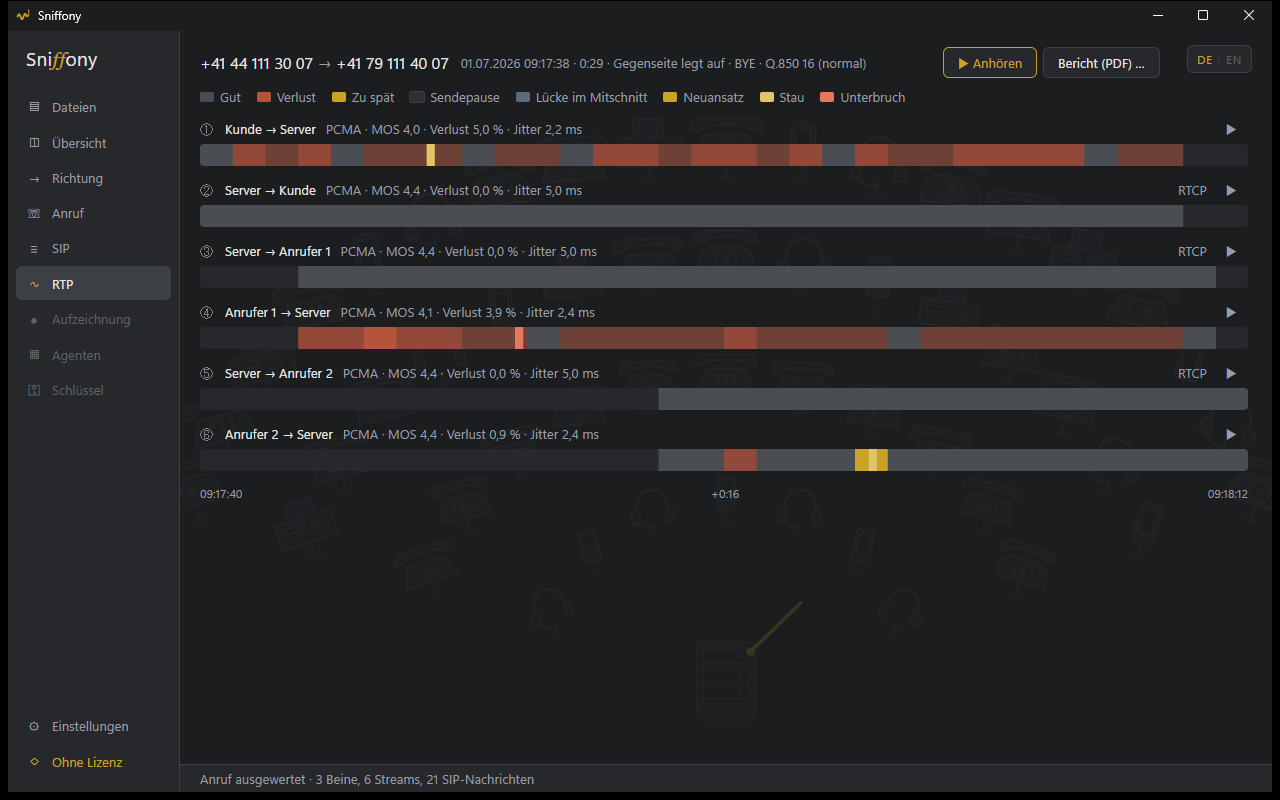Click the Kunde → Server stream timeline bar

724,155
